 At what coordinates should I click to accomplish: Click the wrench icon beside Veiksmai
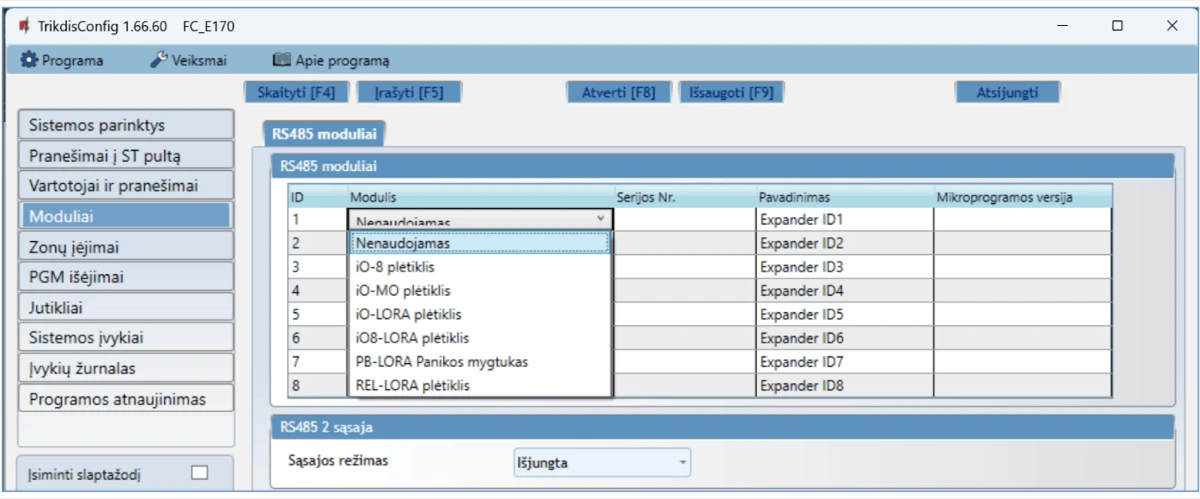point(158,60)
